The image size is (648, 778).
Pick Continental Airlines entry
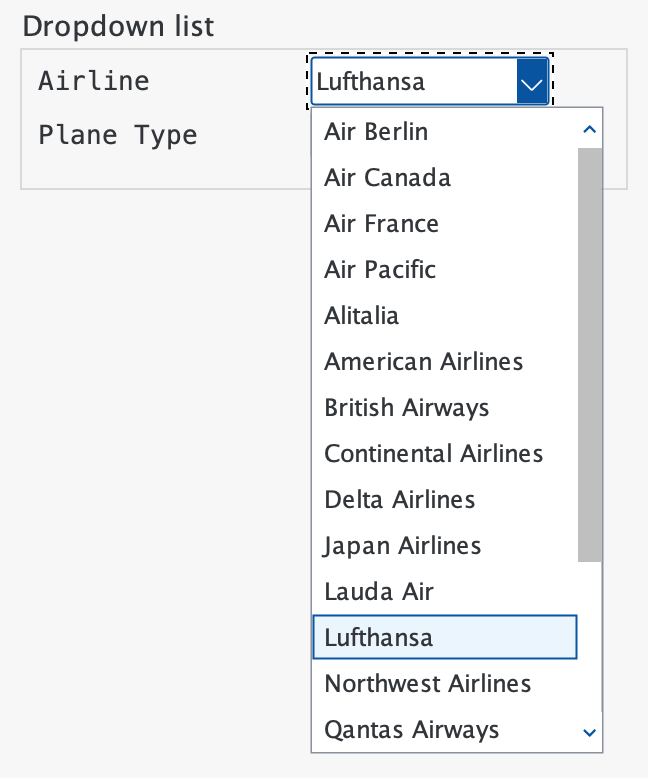click(434, 454)
